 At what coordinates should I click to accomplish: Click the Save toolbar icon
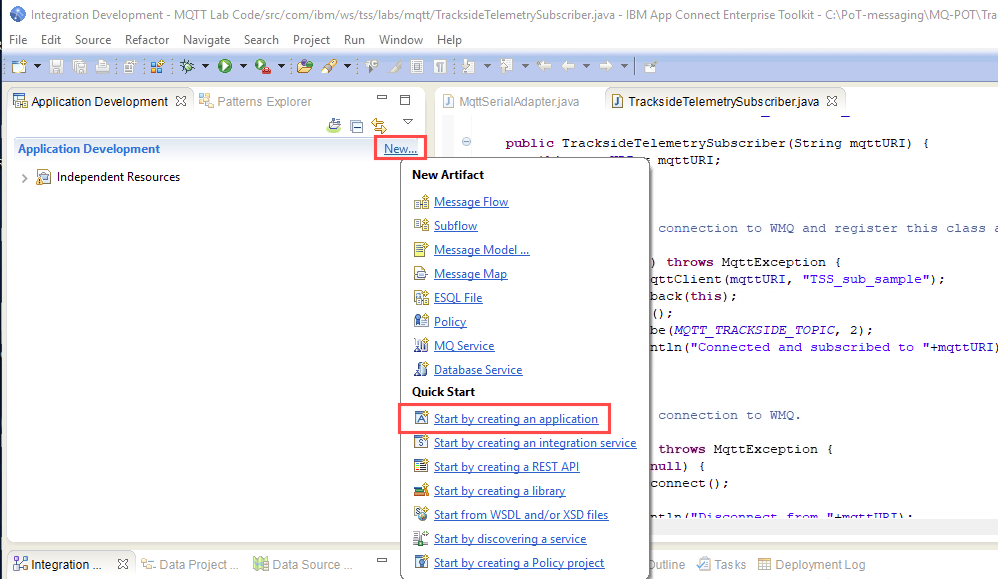pos(57,66)
